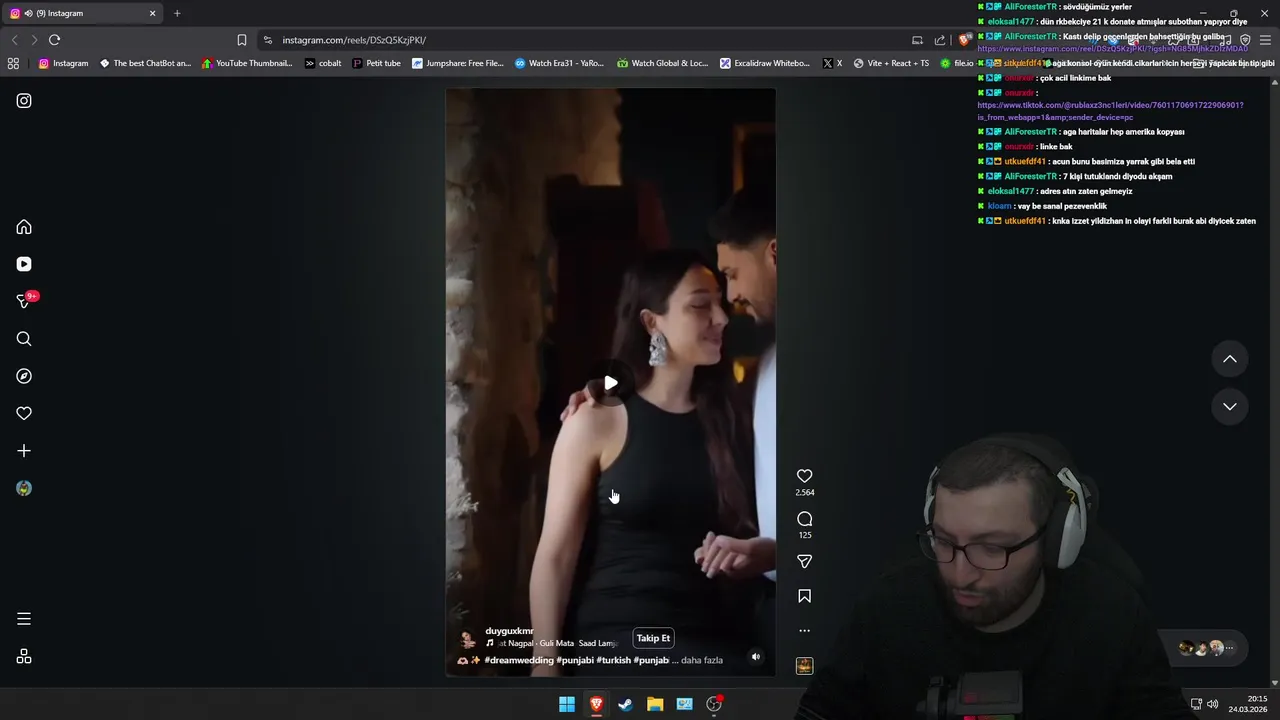Screen dimensions: 1280x720
Task: Open profile avatar in sidebar
Action: [24, 488]
